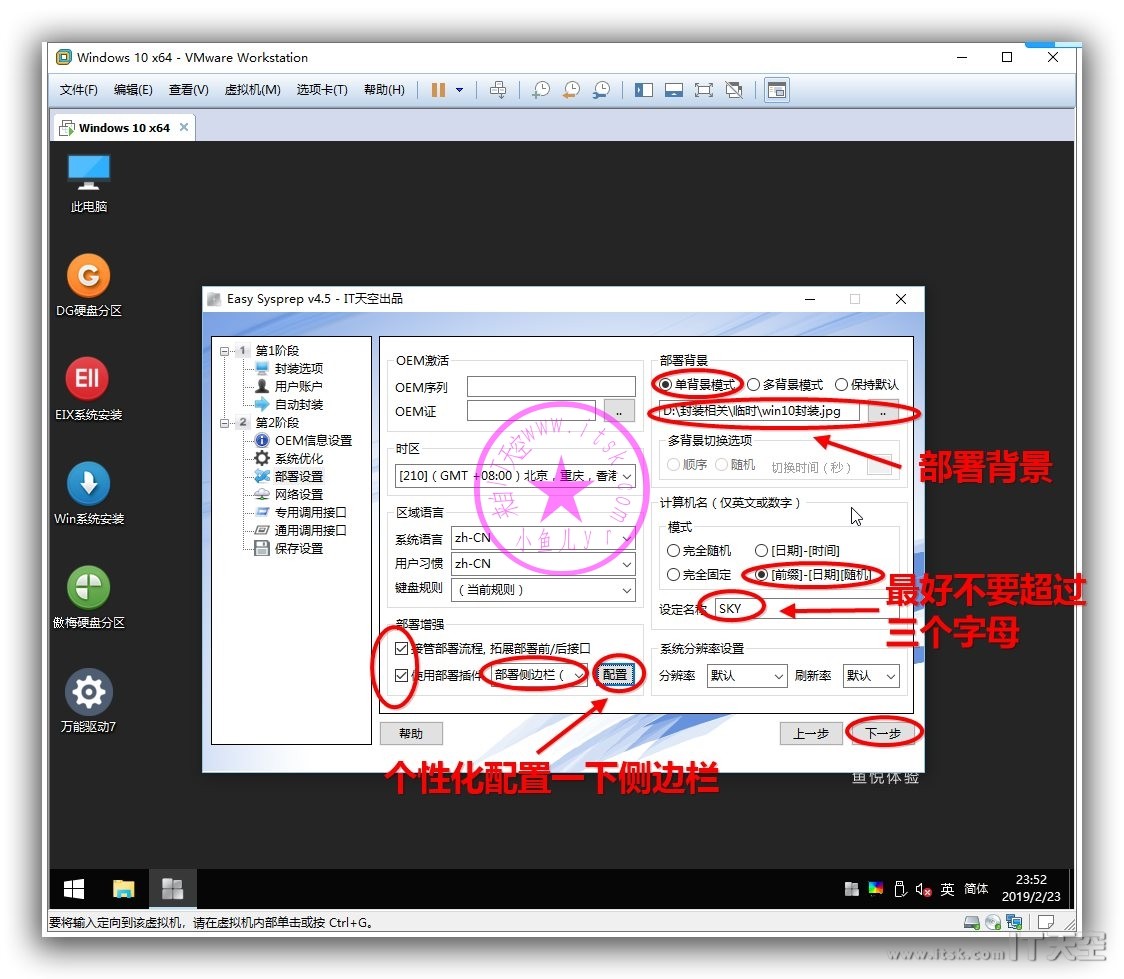Screen dimensions: 1124x979
Task: Click the 配置 button
Action: pyautogui.click(x=615, y=675)
